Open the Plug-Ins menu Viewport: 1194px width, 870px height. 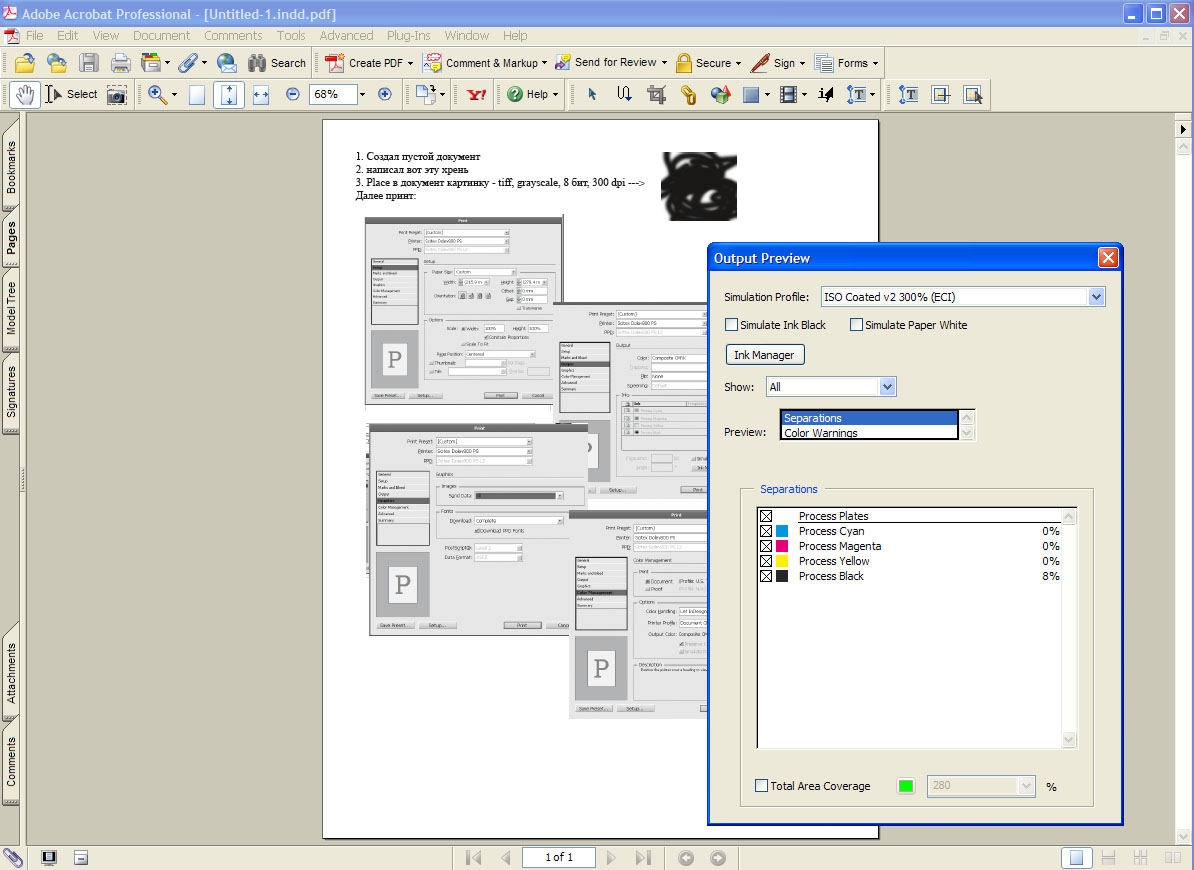[408, 36]
